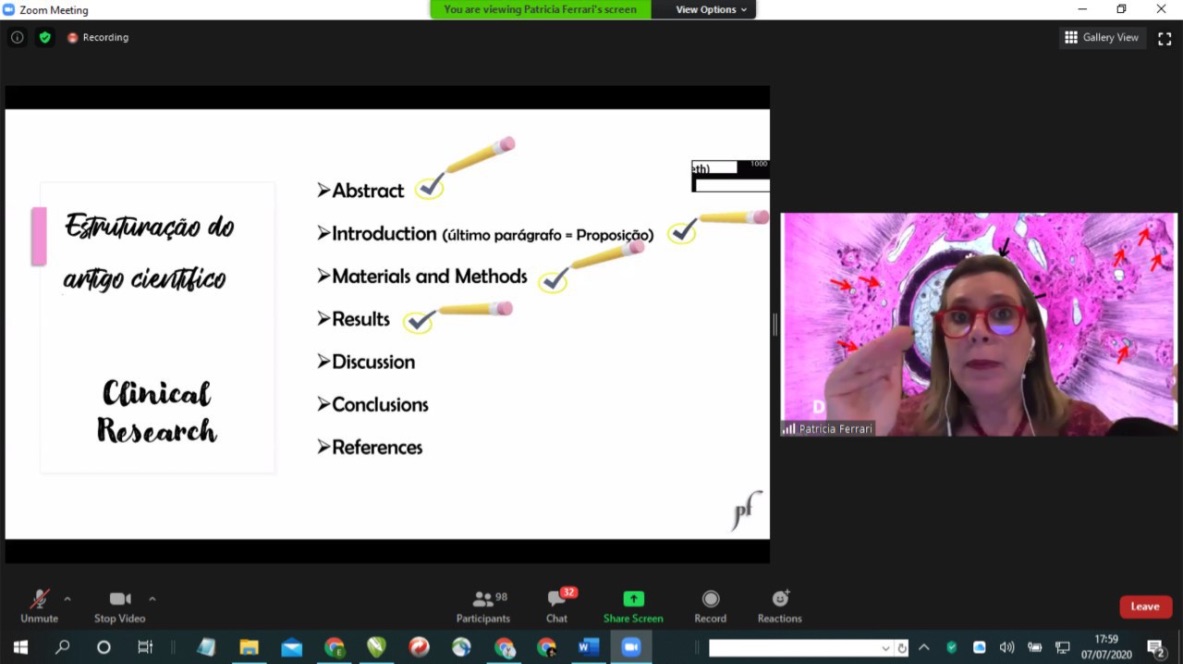Start recording with the Record button

tap(710, 605)
